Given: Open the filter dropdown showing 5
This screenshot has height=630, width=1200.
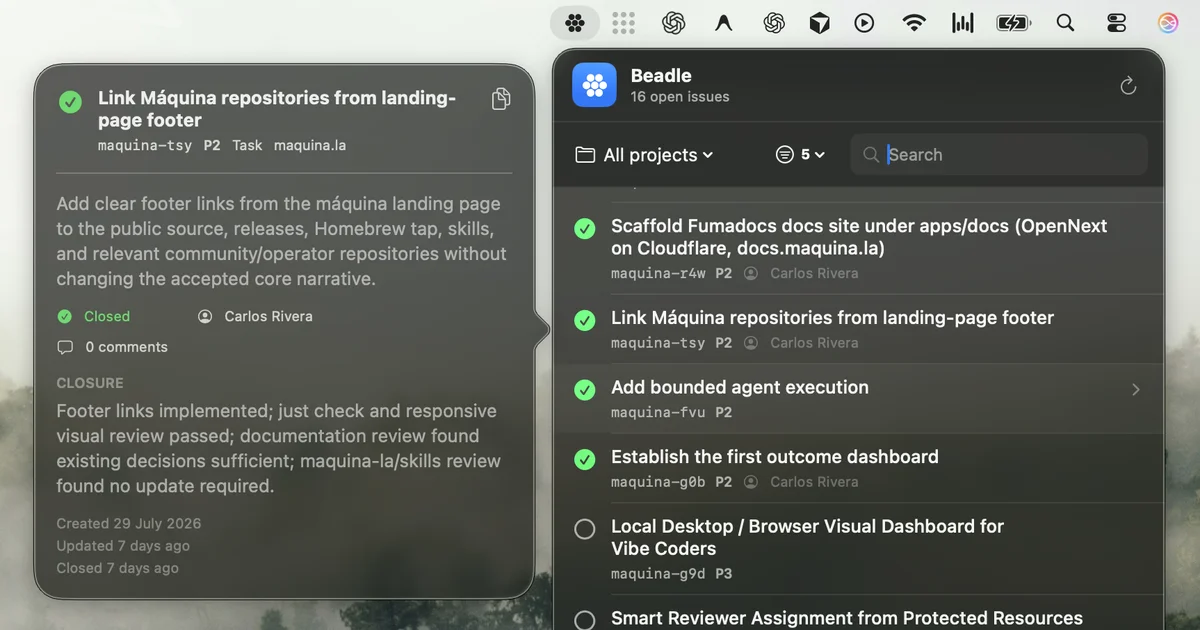Looking at the screenshot, I should [x=800, y=155].
